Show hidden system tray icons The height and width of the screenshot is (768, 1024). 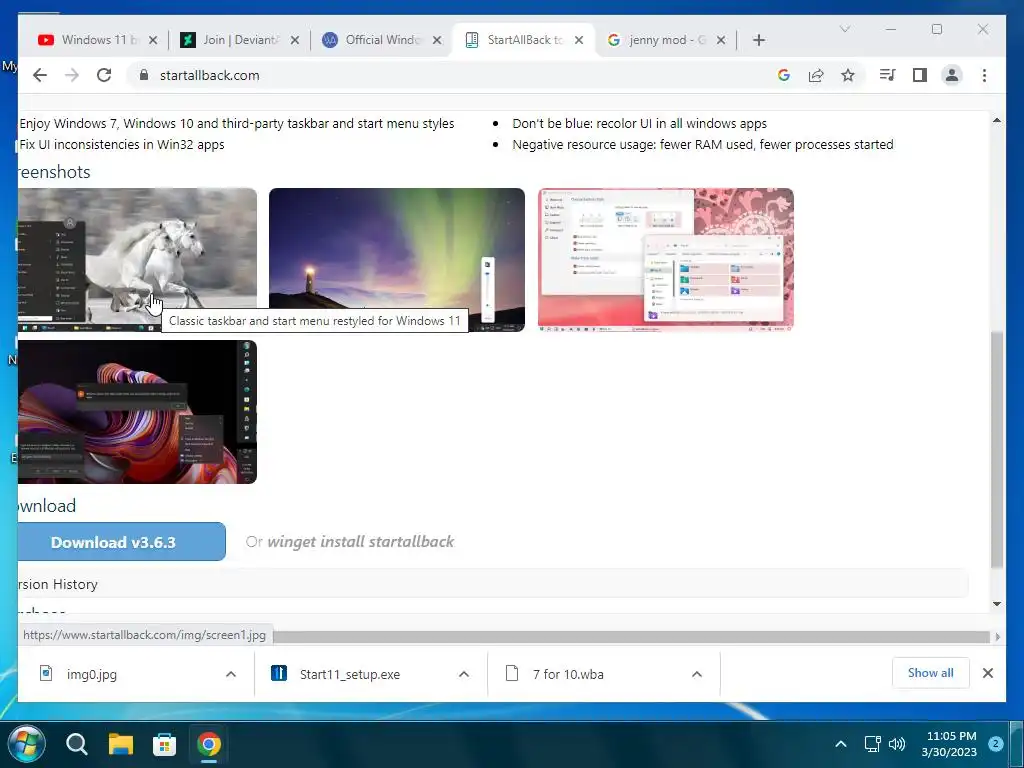841,744
